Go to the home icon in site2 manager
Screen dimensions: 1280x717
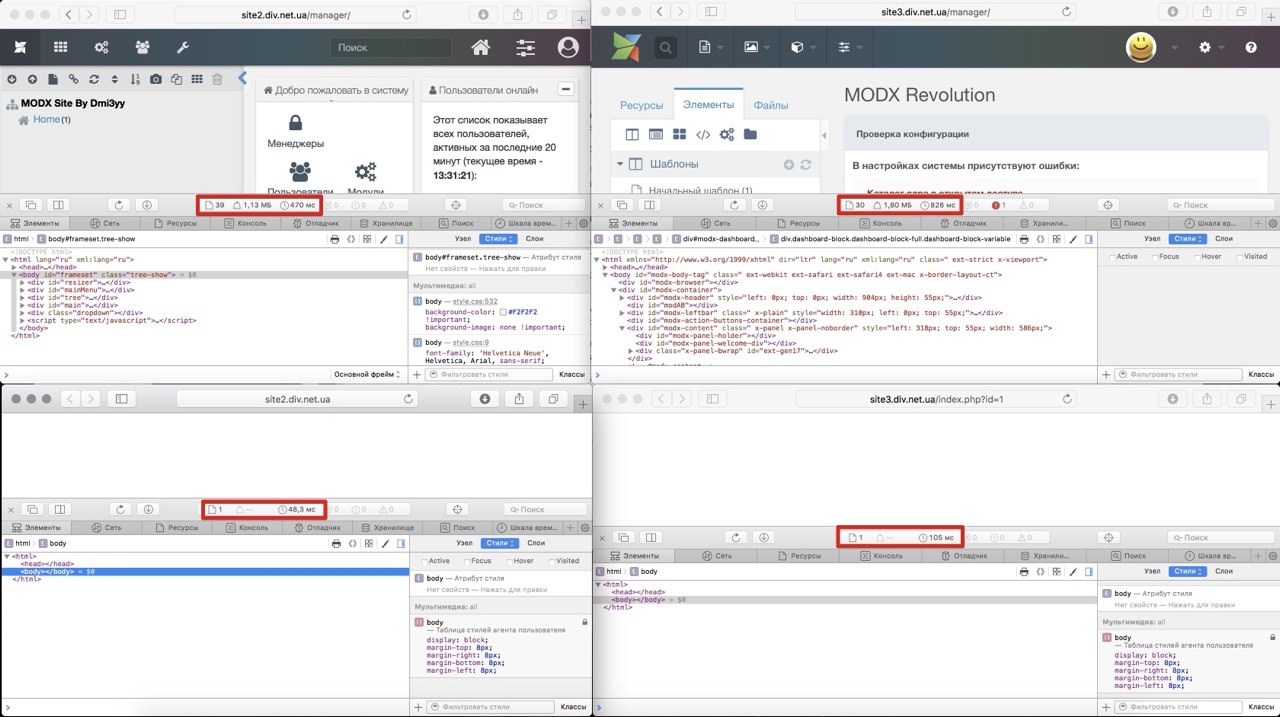pos(480,47)
